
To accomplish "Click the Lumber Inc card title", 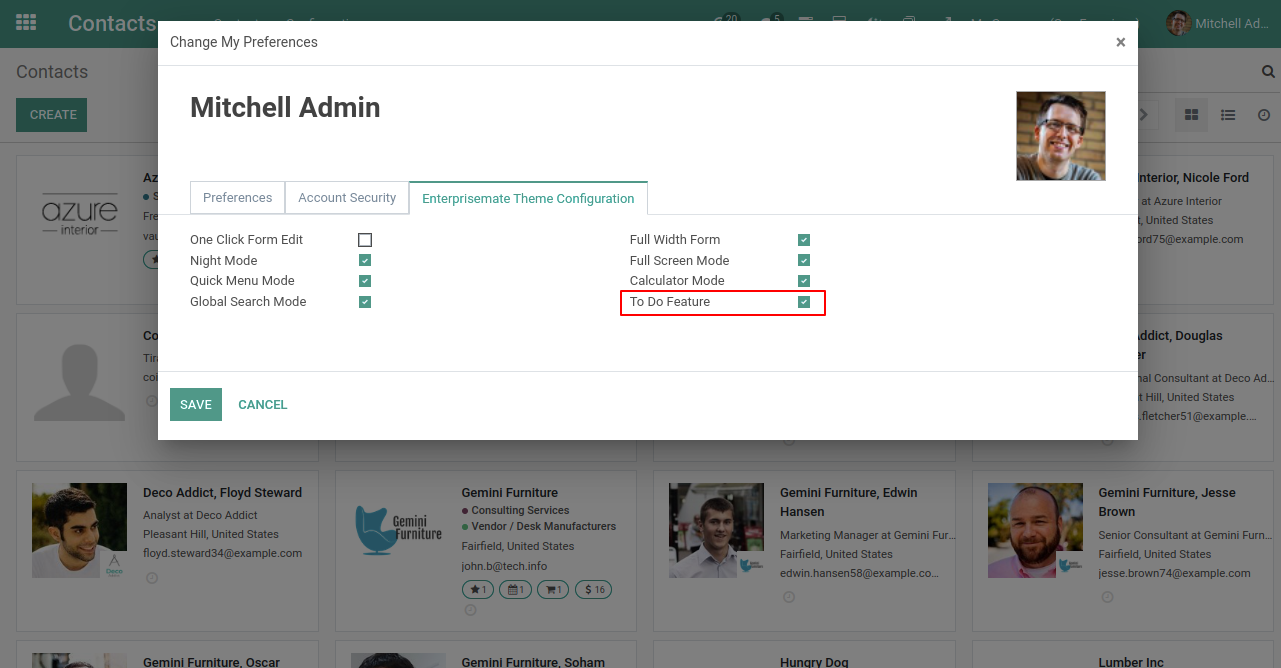I will click(x=1131, y=662).
